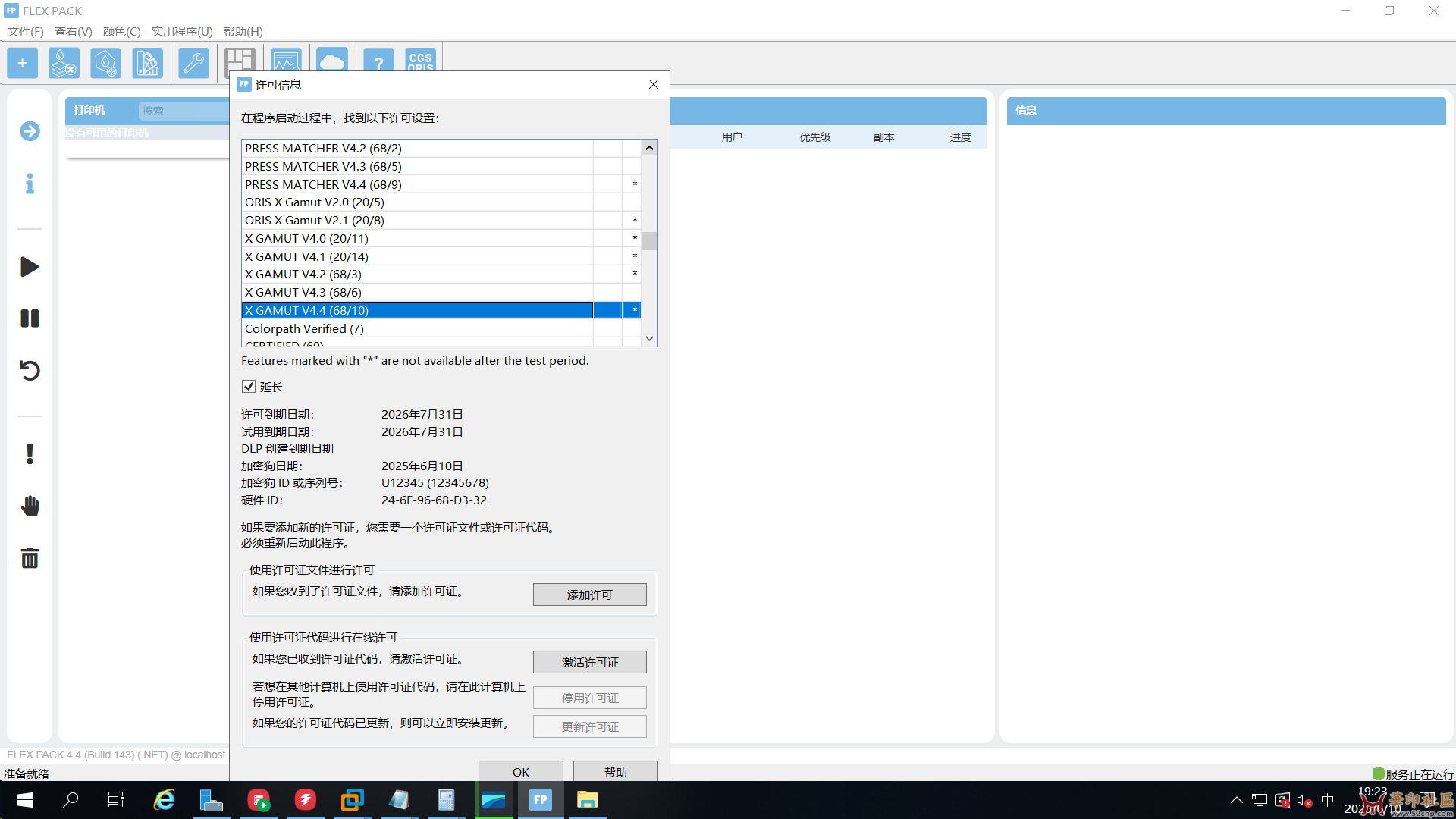Open Internet Explorer from taskbar

pos(164,800)
